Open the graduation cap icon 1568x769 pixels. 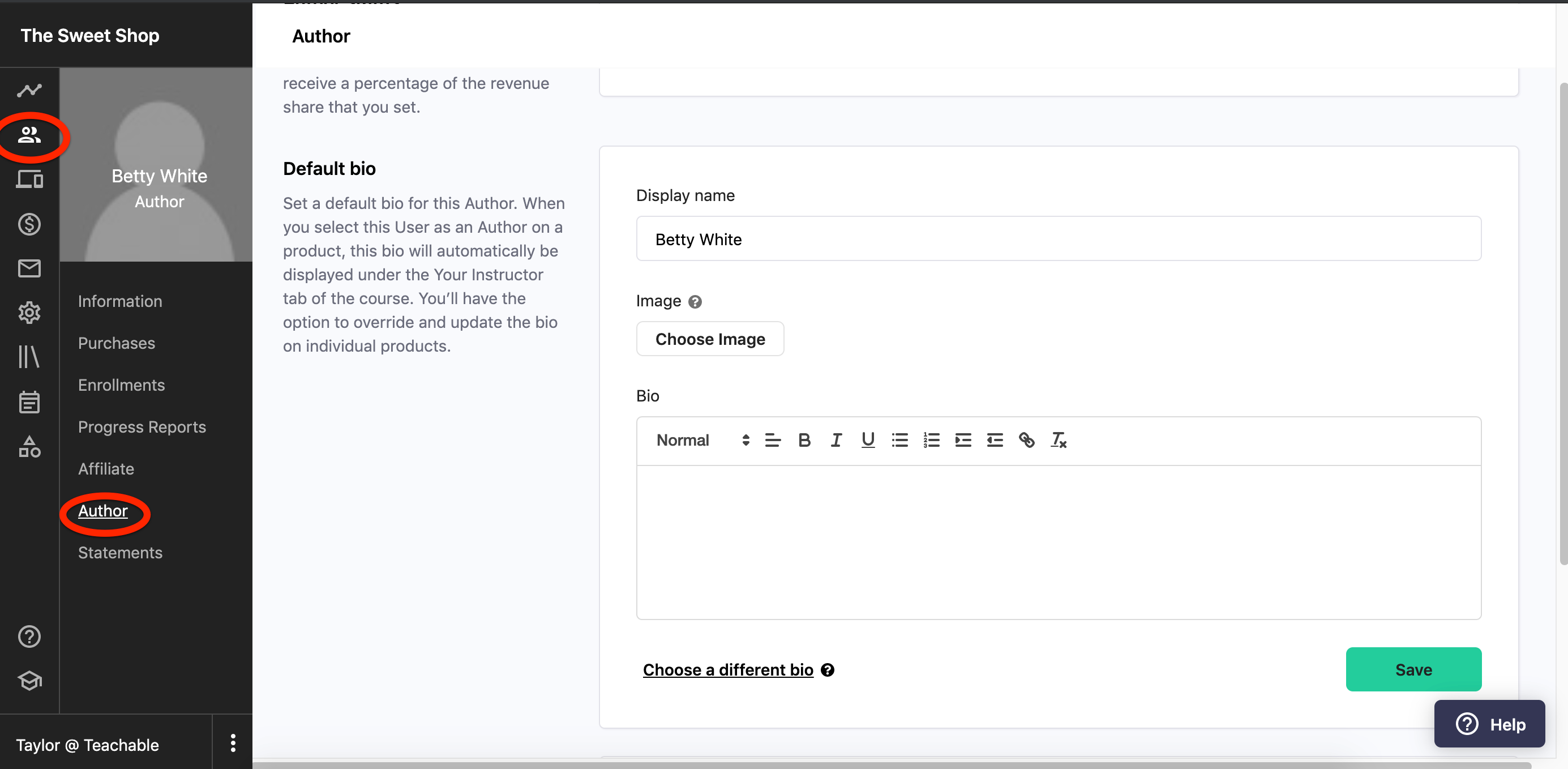tap(29, 681)
